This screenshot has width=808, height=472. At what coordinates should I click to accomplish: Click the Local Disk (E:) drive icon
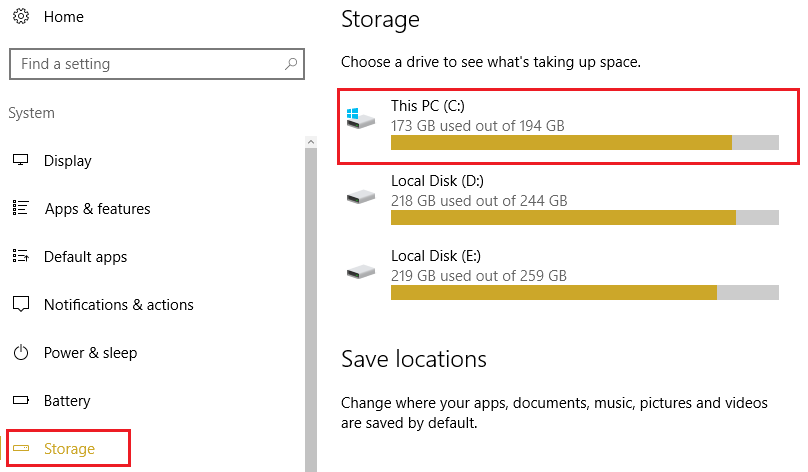tap(360, 270)
